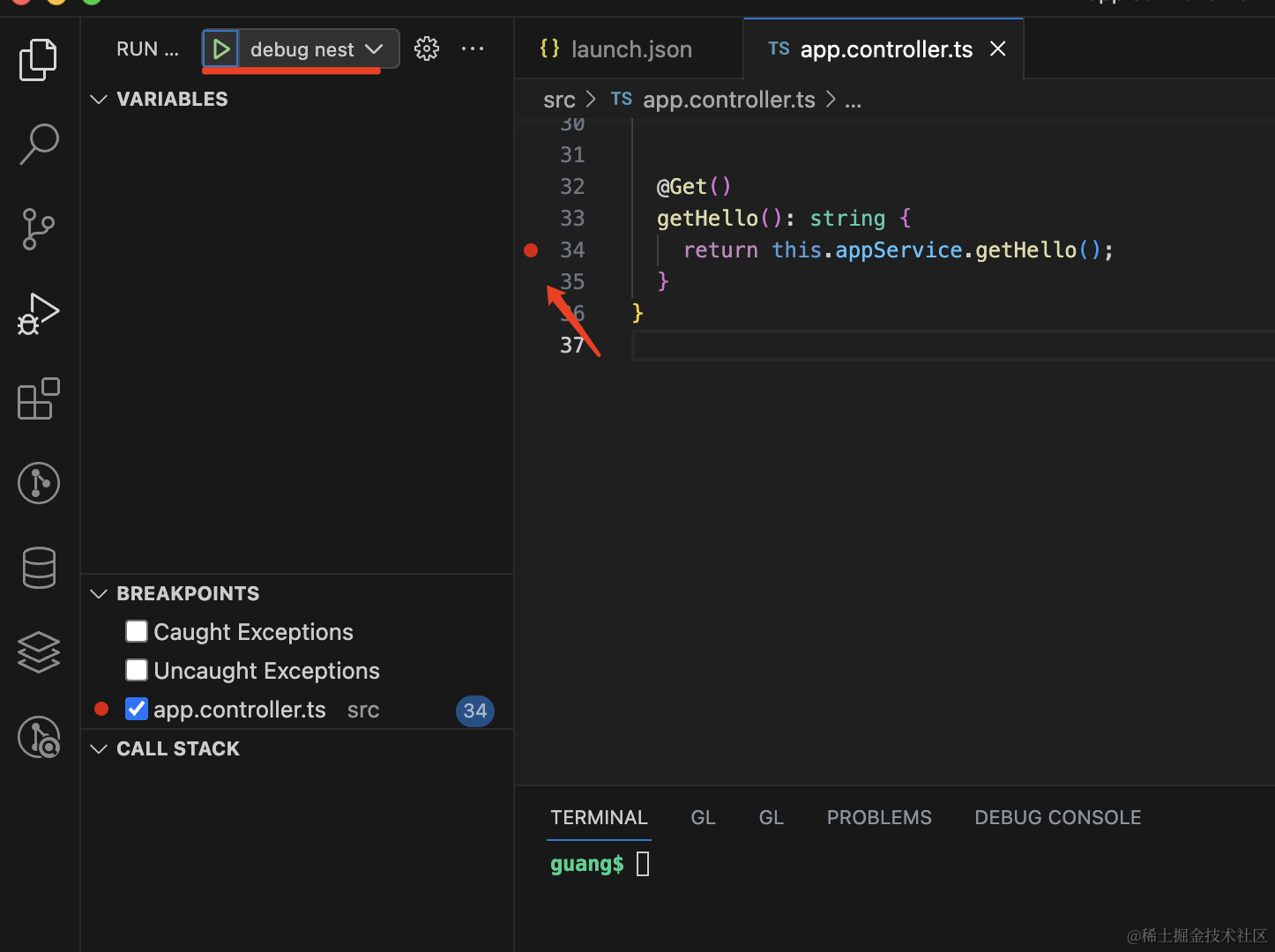This screenshot has width=1275, height=952.
Task: Disable the app.controller.ts breakpoint checkbox
Action: tap(137, 710)
